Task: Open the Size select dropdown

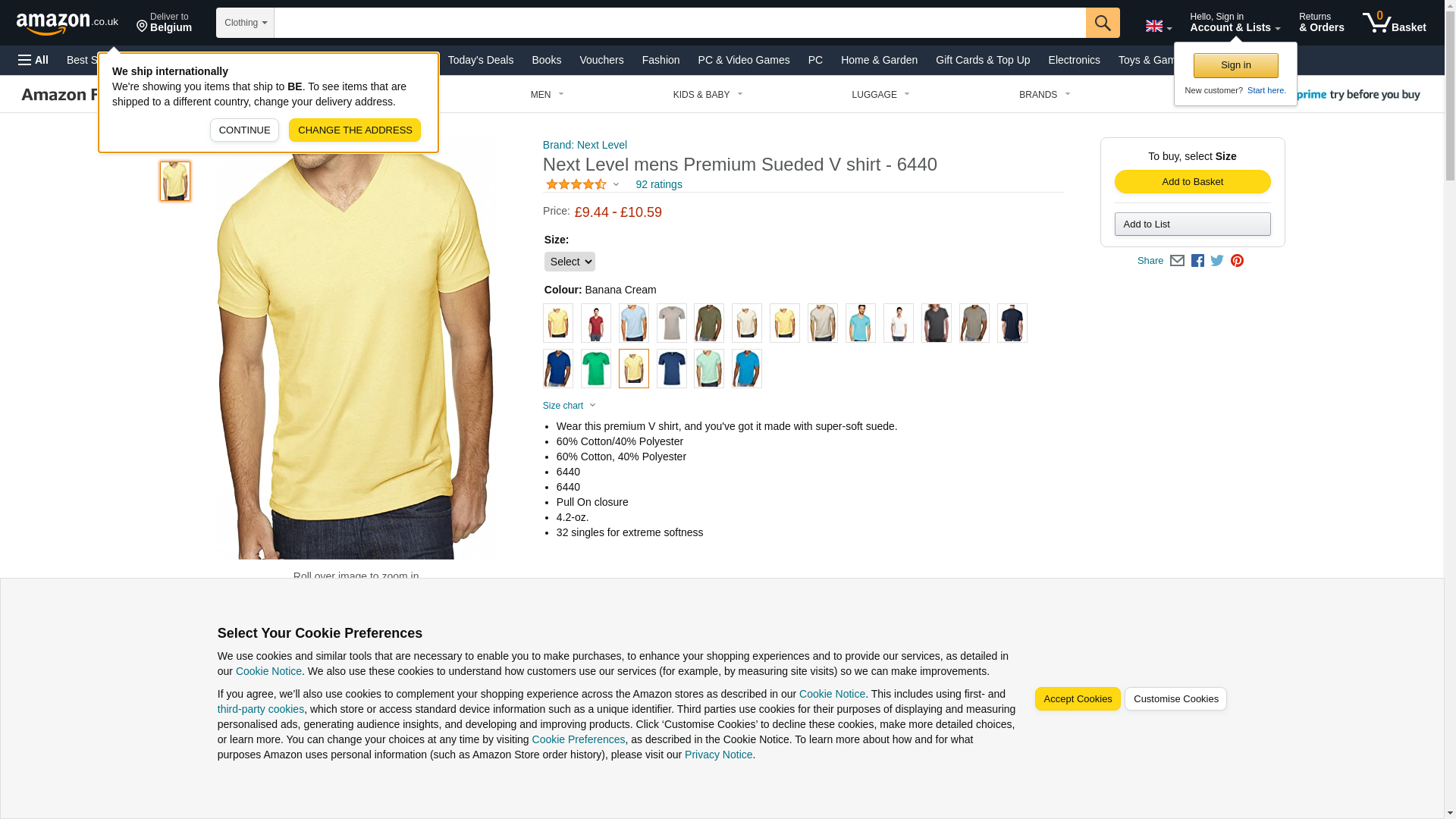Action: (570, 262)
